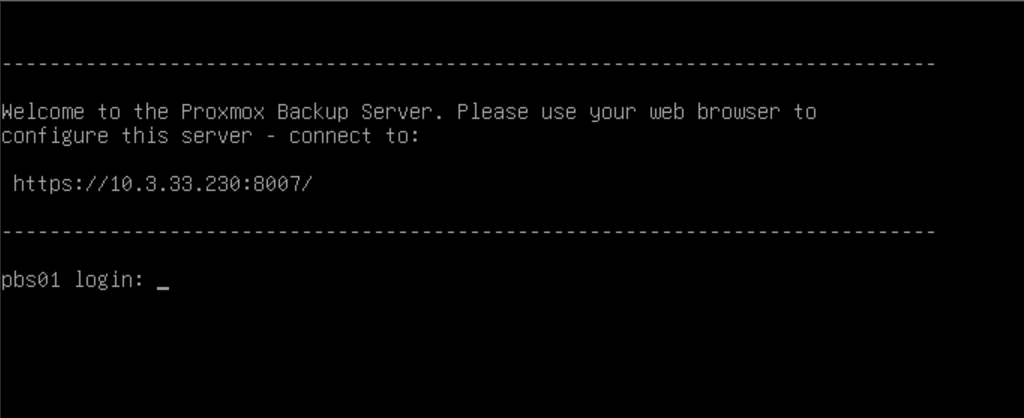The height and width of the screenshot is (418, 1024).
Task: Click the top dashed separator line
Action: coord(468,65)
